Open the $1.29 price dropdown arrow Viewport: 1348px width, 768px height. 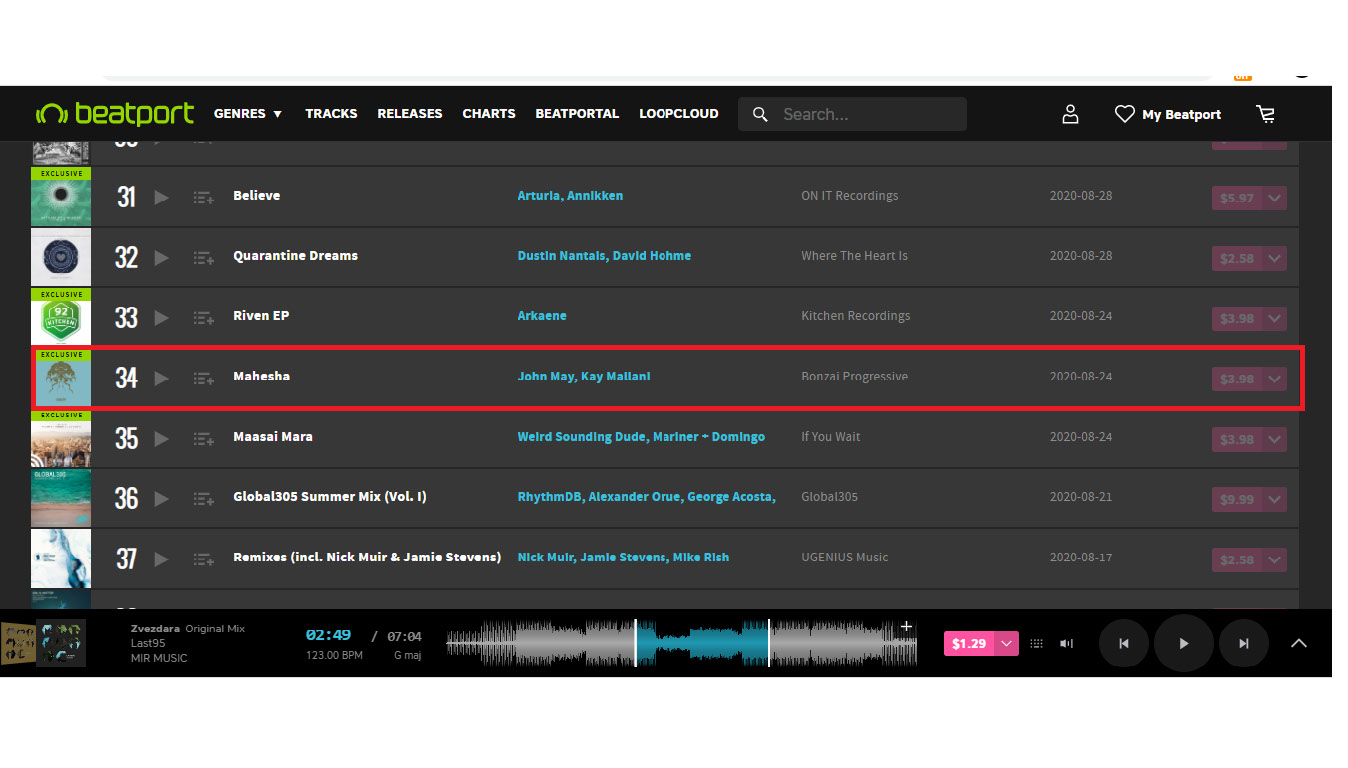click(x=1007, y=643)
